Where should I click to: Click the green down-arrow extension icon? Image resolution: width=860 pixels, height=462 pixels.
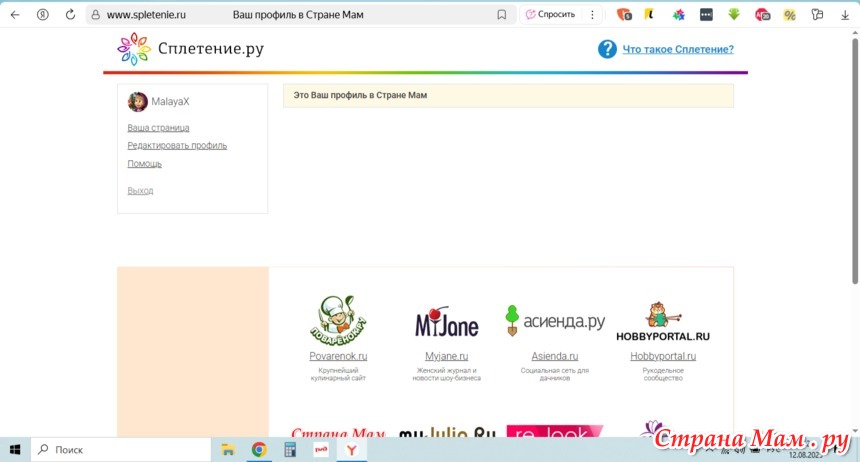pos(734,15)
